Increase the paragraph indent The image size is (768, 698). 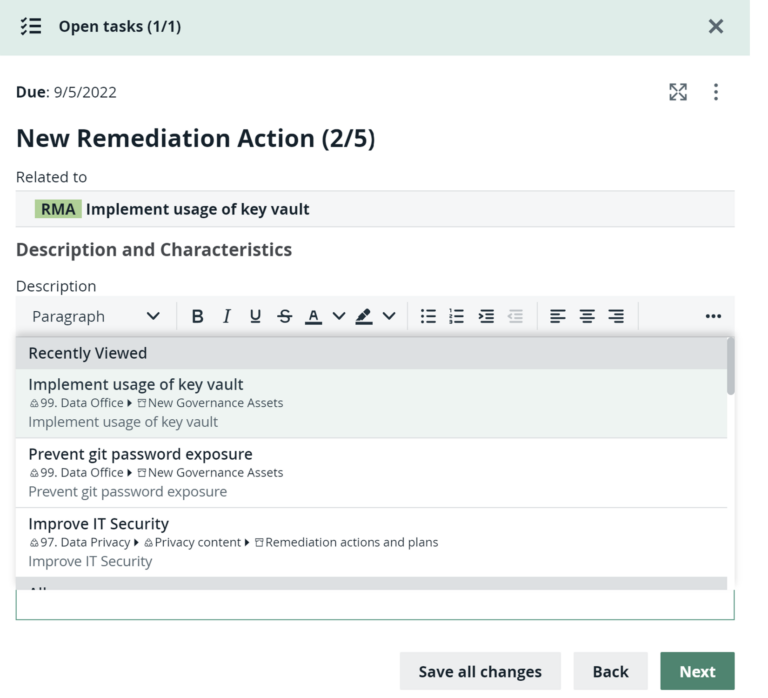click(x=486, y=316)
